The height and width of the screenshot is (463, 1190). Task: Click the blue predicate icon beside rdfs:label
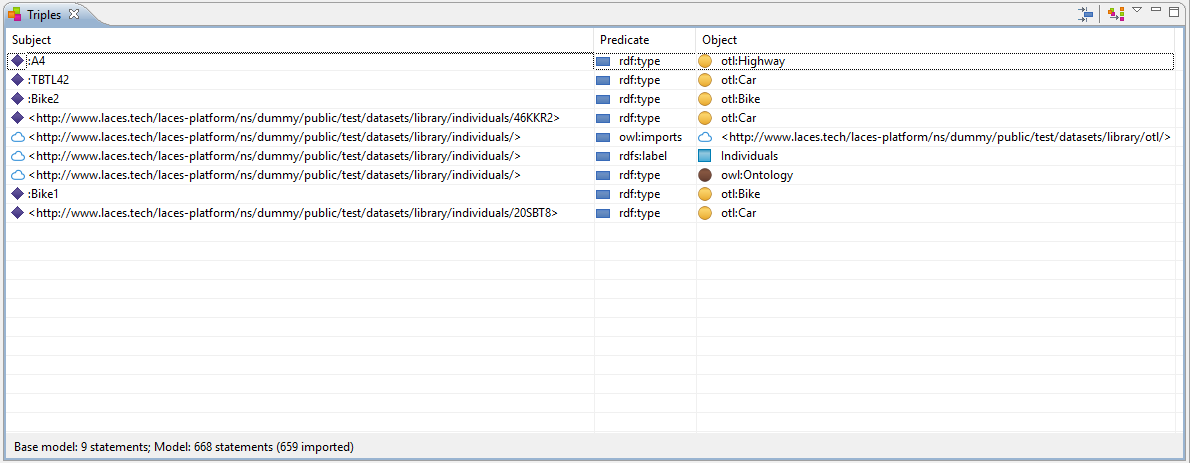pos(603,156)
